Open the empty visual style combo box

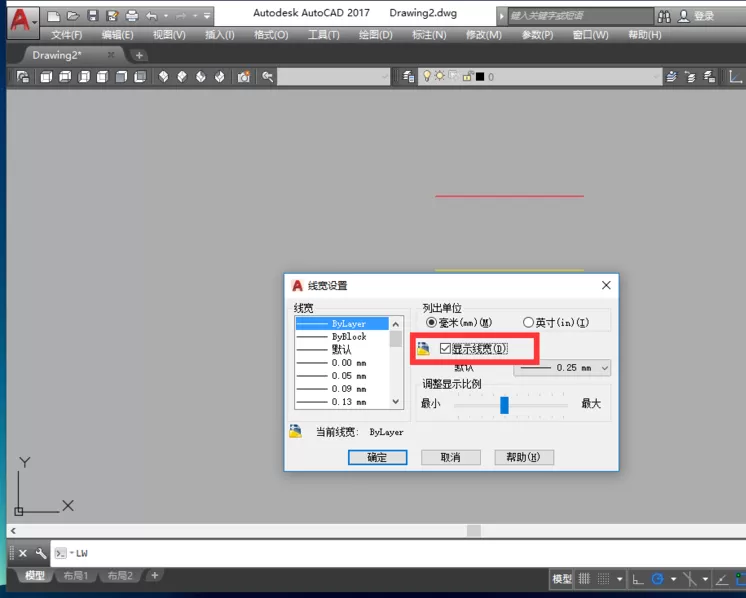(x=334, y=77)
